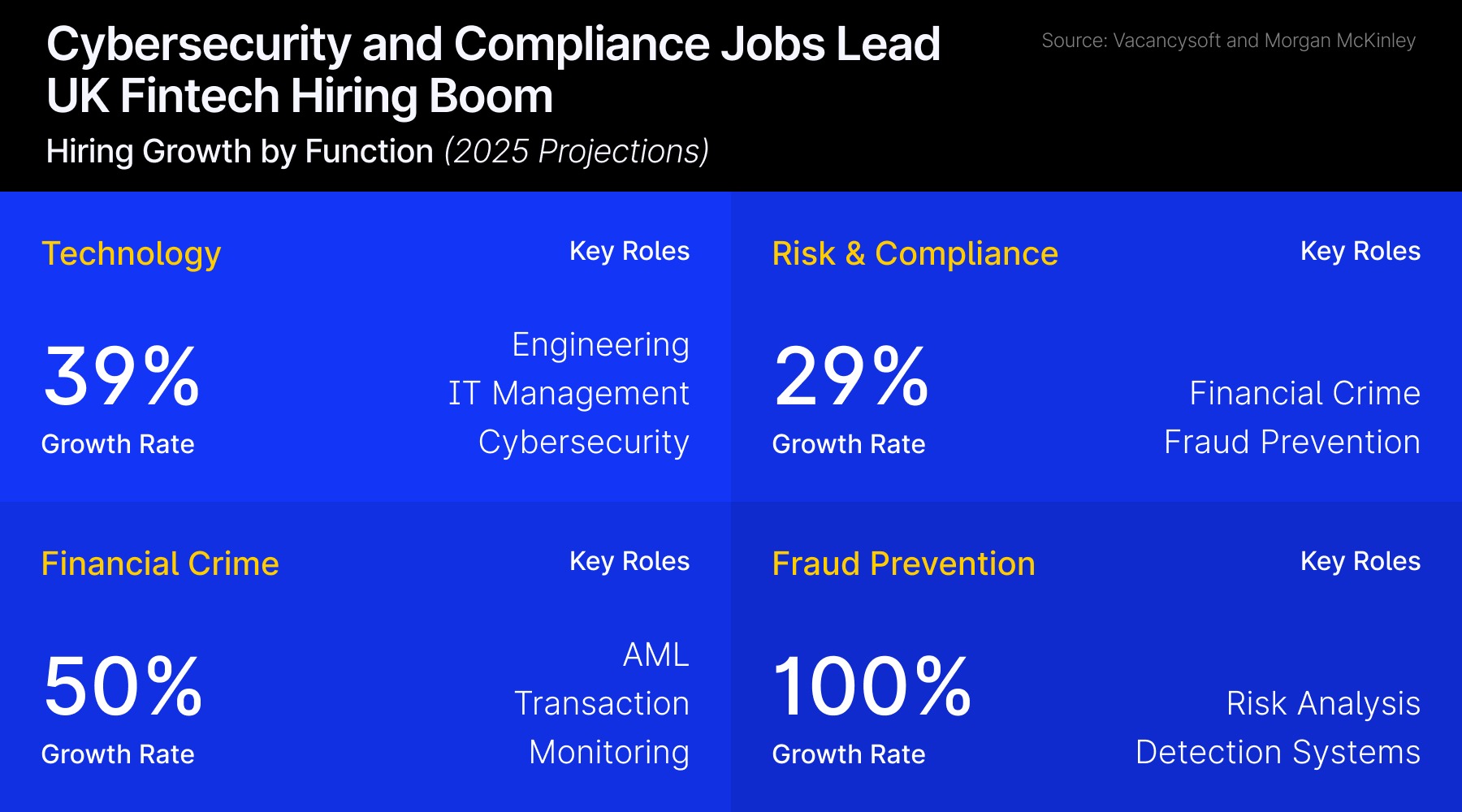Click the main headline about UK Fintech Hiring Boom
The width and height of the screenshot is (1462, 812).
pyautogui.click(x=493, y=70)
